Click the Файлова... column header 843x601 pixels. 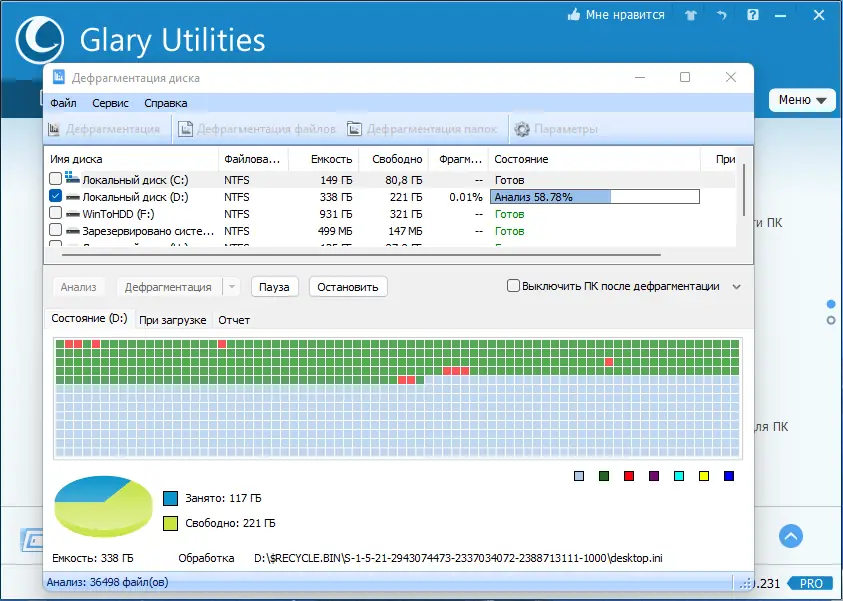click(x=253, y=159)
